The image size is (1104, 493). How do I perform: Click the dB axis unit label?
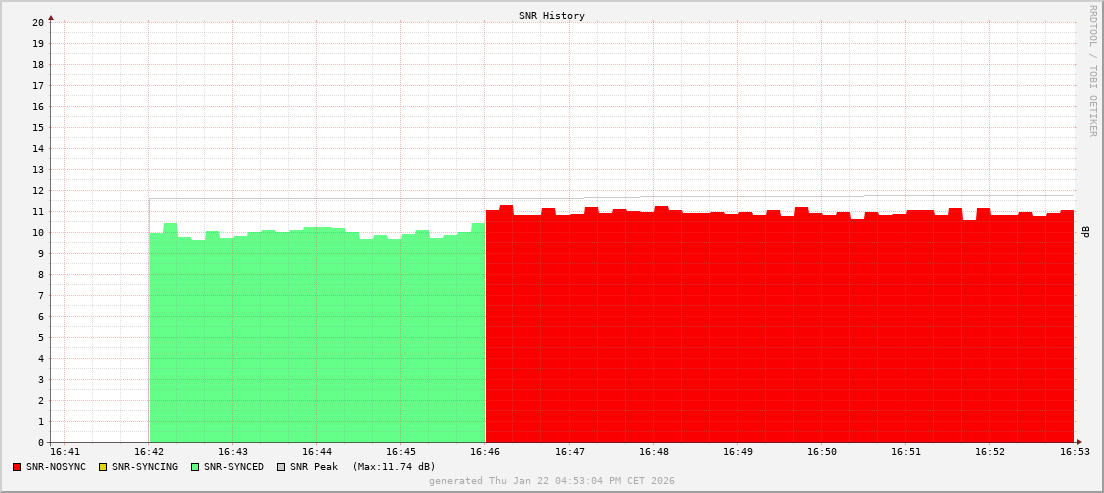pyautogui.click(x=1085, y=232)
